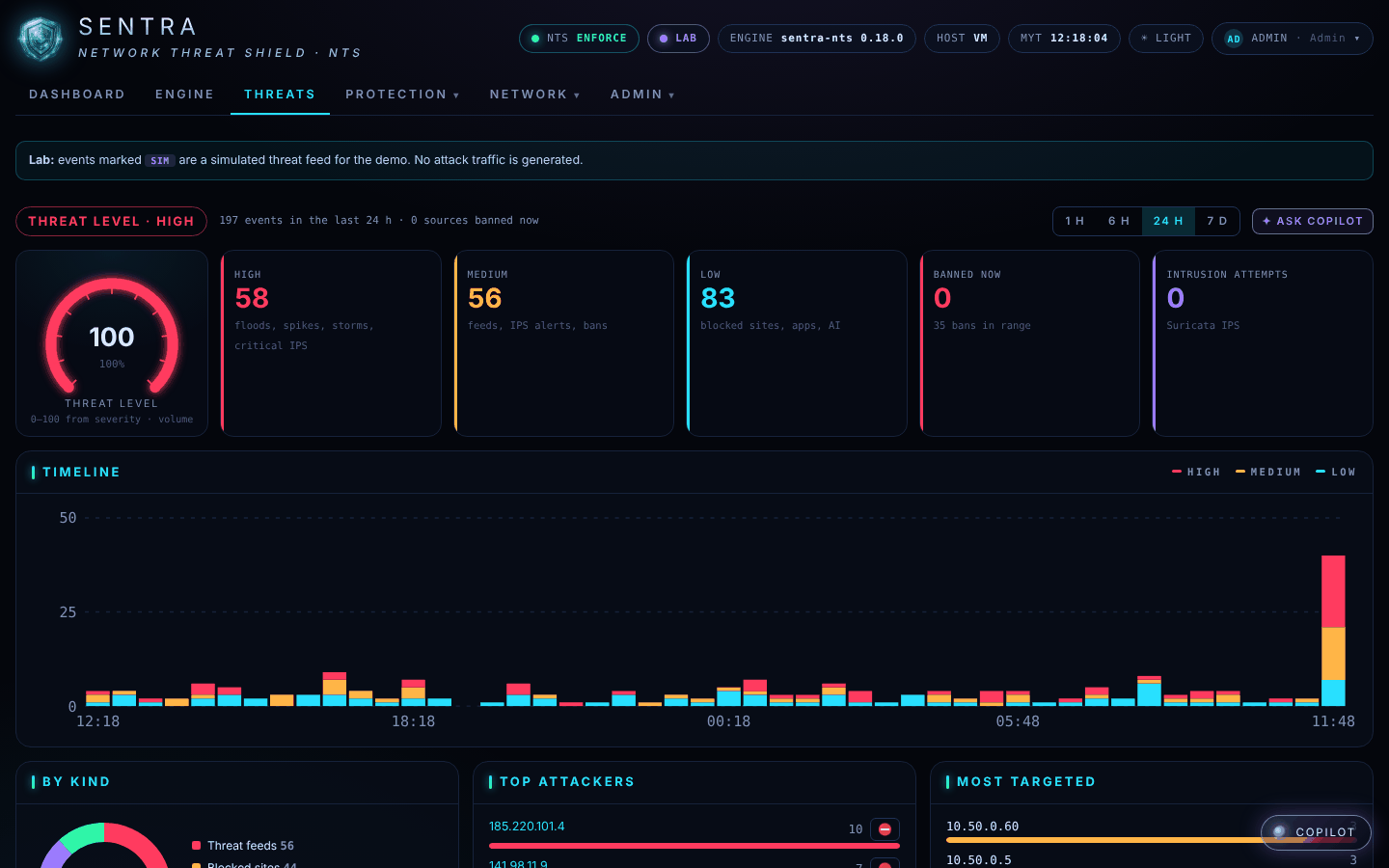Select the 6 H time range
The width and height of the screenshot is (1389, 868).
1119,221
